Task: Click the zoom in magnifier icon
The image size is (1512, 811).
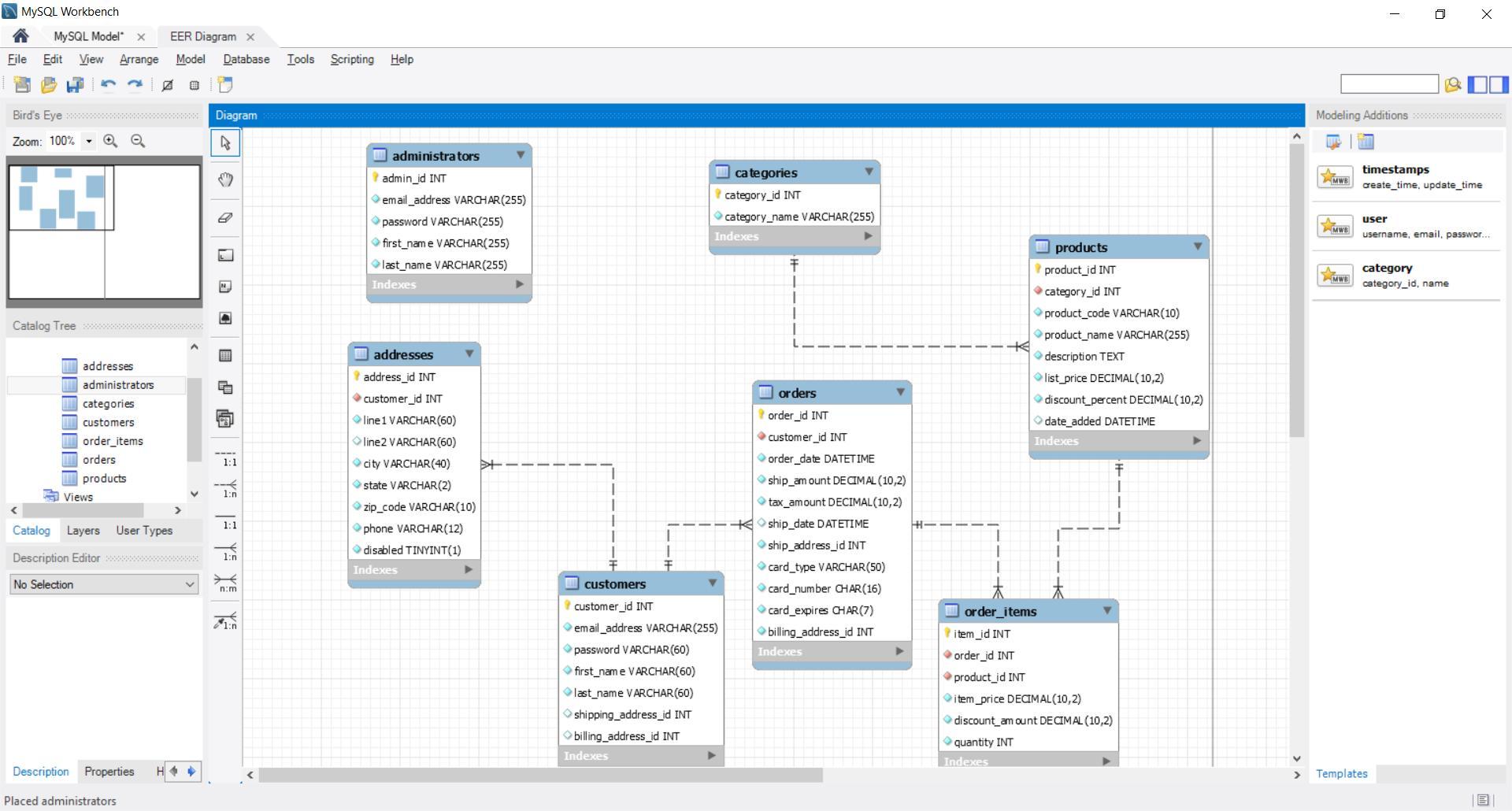Action: [110, 141]
